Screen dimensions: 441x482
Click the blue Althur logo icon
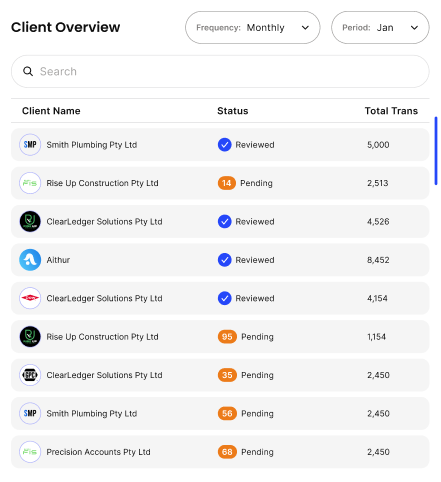pyautogui.click(x=30, y=260)
